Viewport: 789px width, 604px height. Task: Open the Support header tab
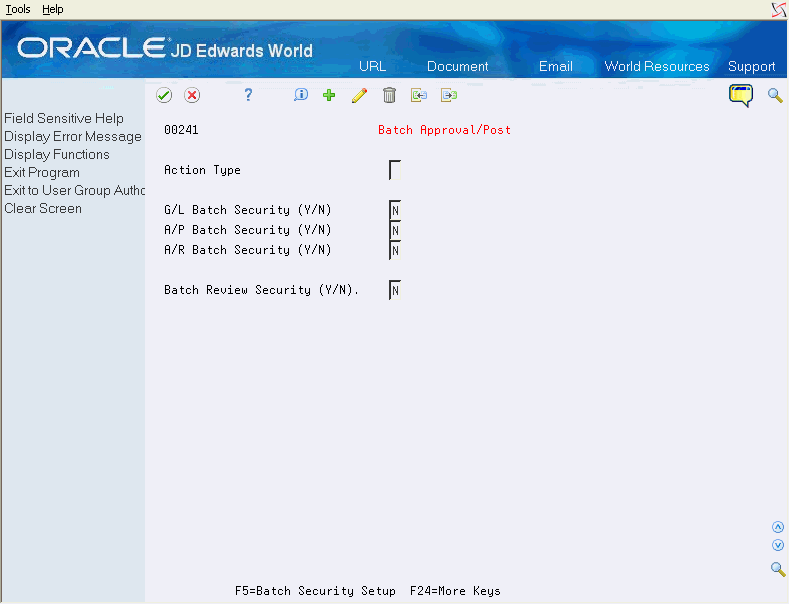(x=751, y=66)
